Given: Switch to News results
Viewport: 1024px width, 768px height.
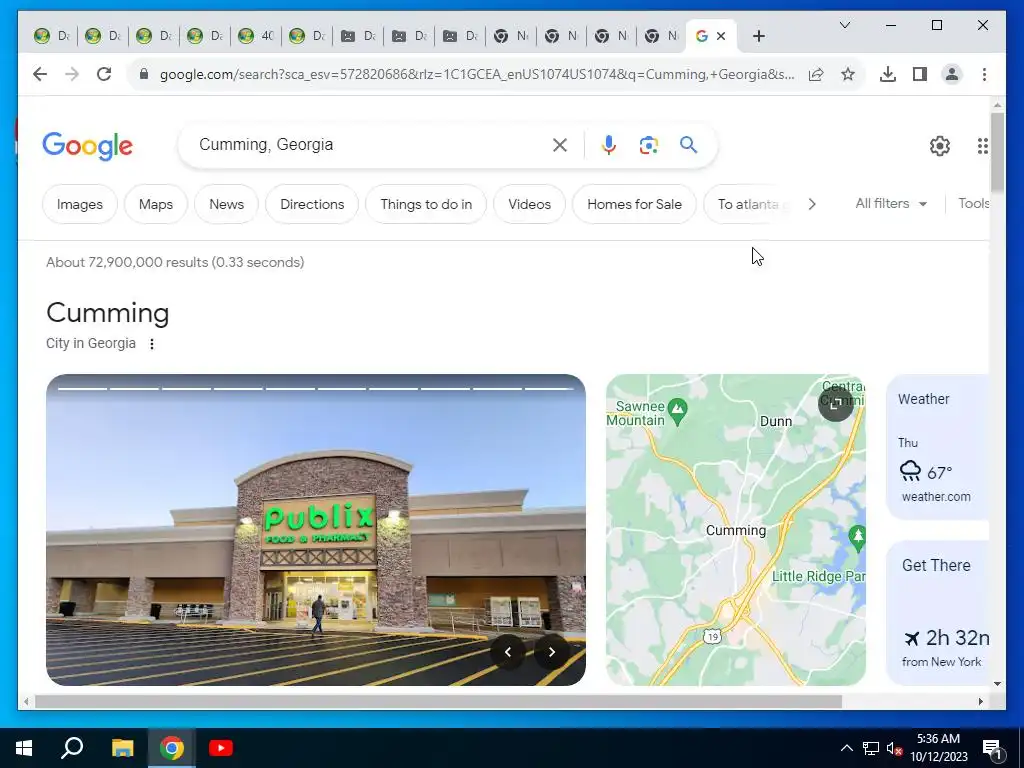Looking at the screenshot, I should point(227,204).
